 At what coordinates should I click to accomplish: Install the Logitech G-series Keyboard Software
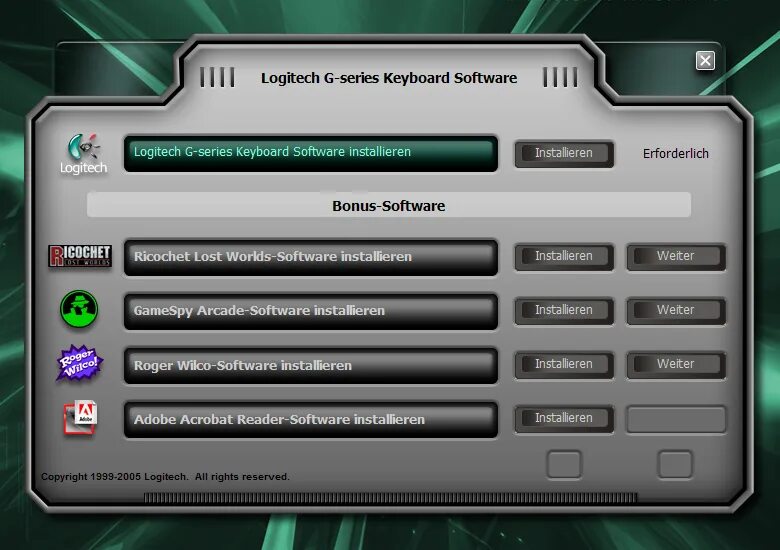coord(564,153)
